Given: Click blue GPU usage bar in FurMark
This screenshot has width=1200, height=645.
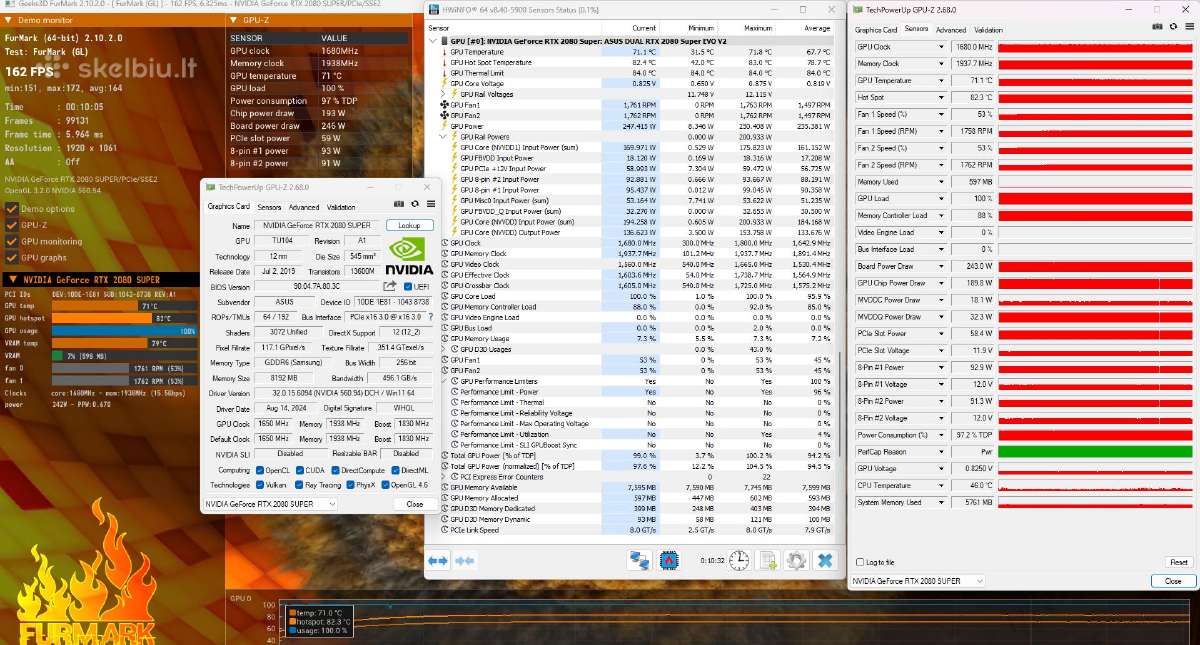Looking at the screenshot, I should 123,330.
